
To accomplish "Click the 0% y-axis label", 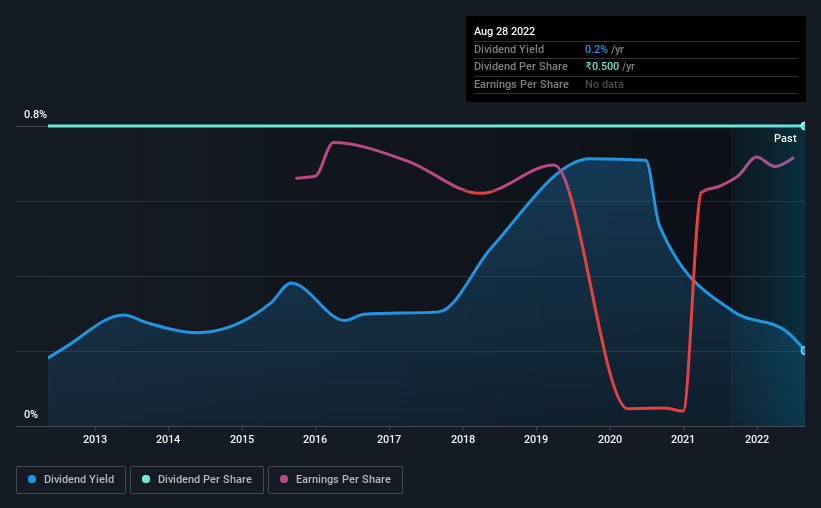I will (x=31, y=414).
